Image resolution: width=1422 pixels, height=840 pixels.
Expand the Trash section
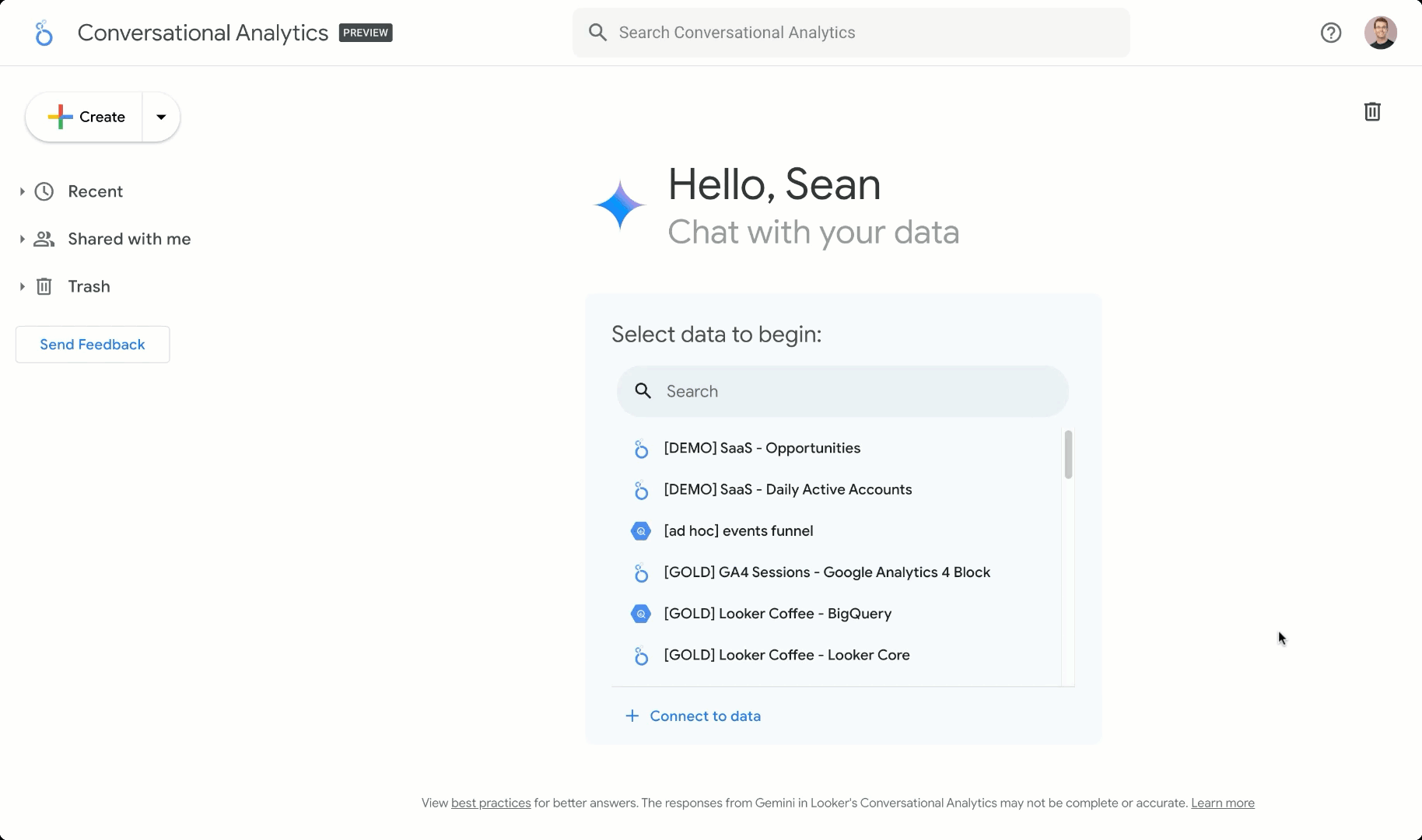click(x=21, y=286)
